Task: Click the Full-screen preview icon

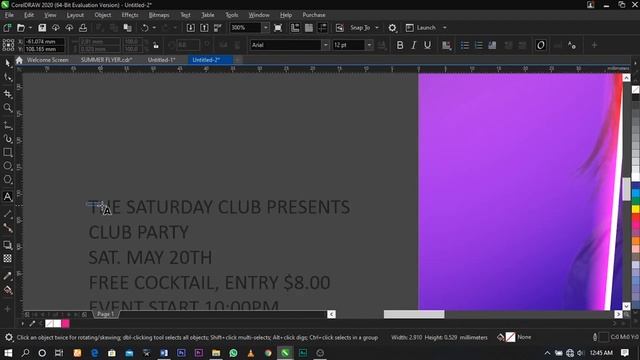Action: pos(278,28)
